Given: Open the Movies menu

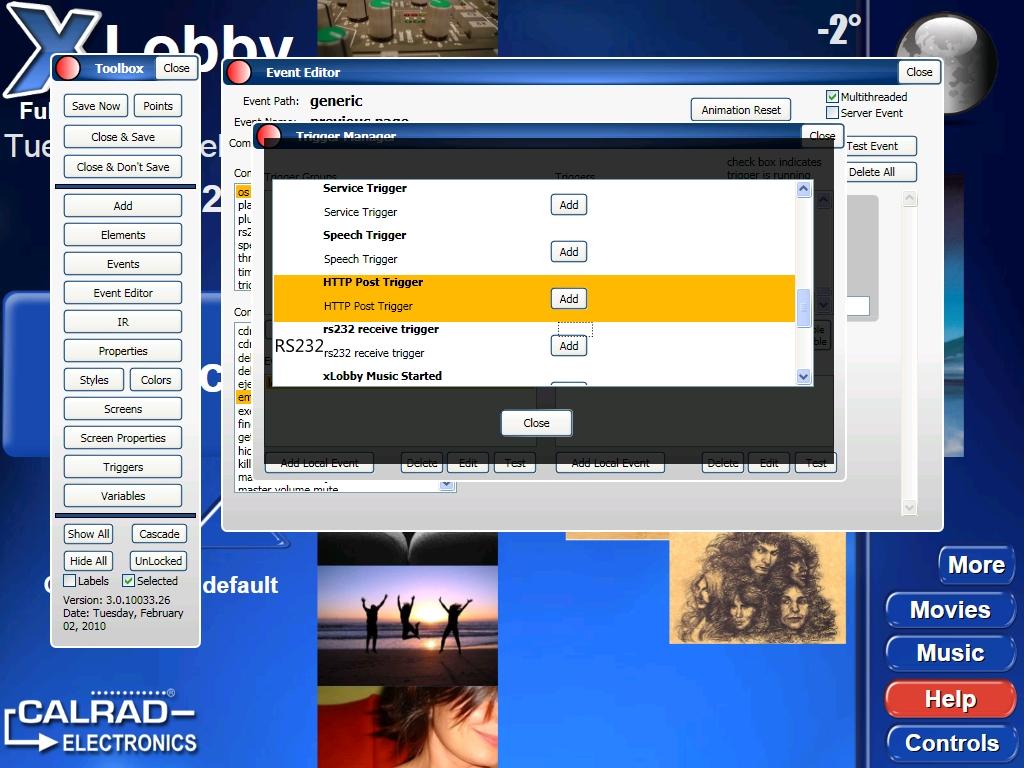Looking at the screenshot, I should (950, 610).
